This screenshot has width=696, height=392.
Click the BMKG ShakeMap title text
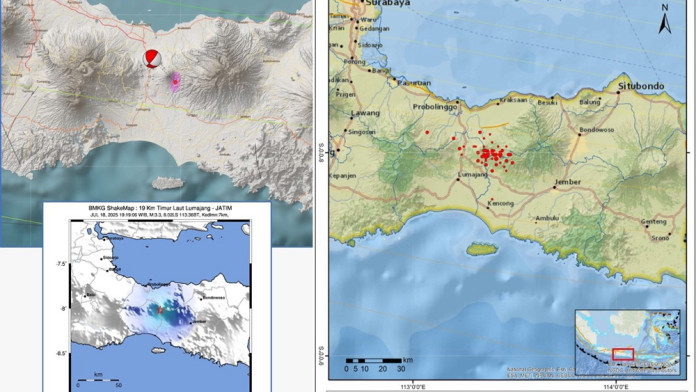(160, 208)
